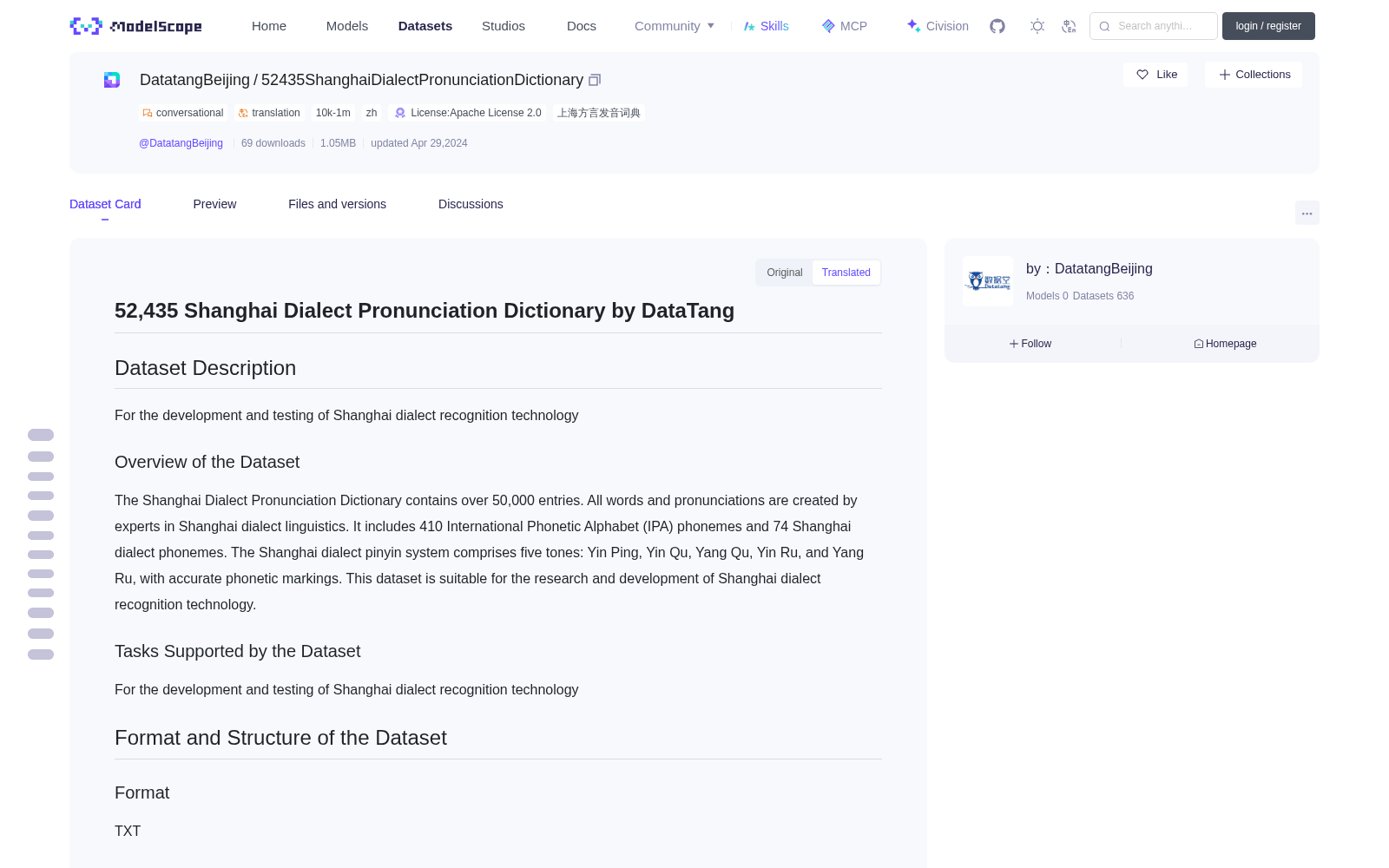Image resolution: width=1389 pixels, height=868 pixels.
Task: Select the Translated card view
Action: pyautogui.click(x=846, y=273)
